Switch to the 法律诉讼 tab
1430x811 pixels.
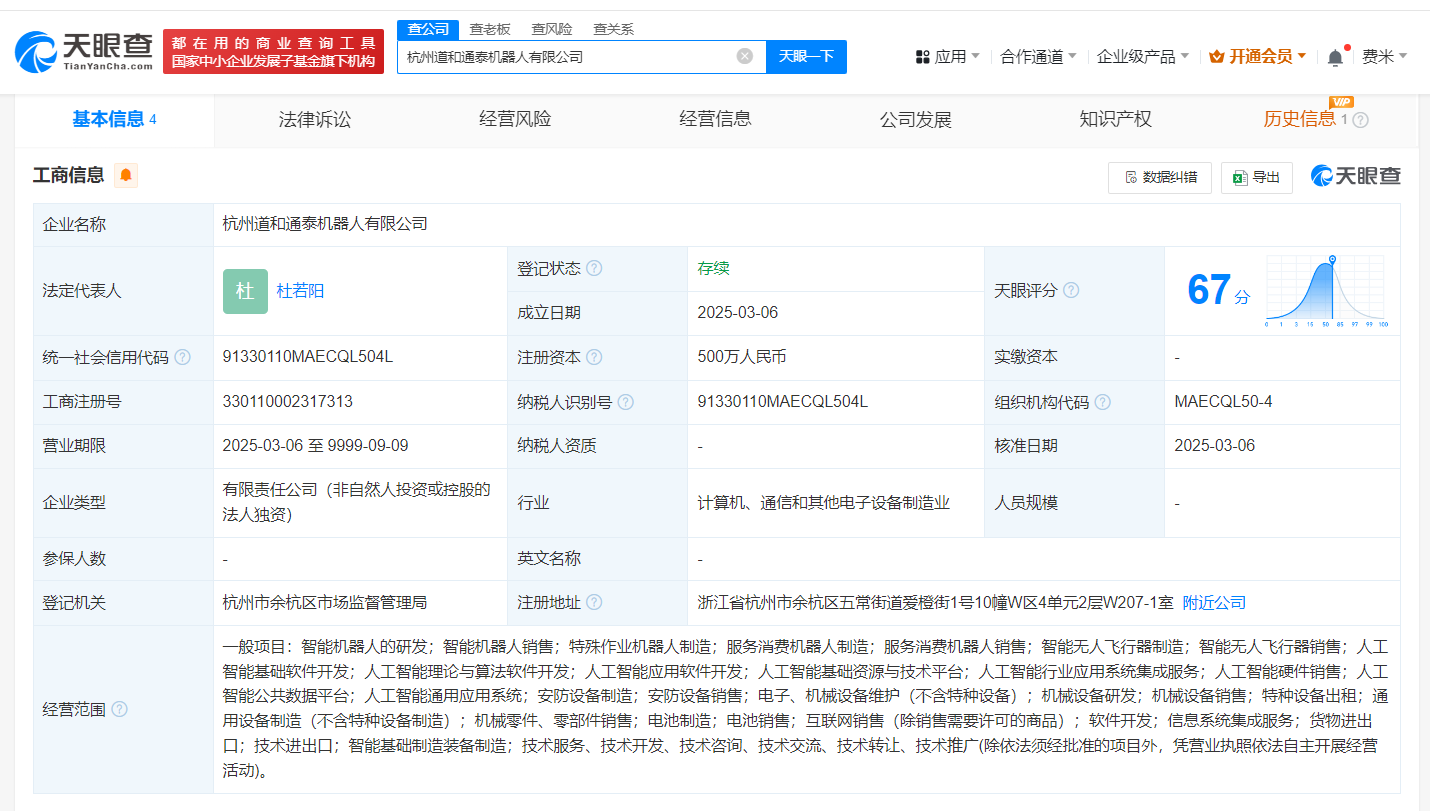pyautogui.click(x=315, y=120)
